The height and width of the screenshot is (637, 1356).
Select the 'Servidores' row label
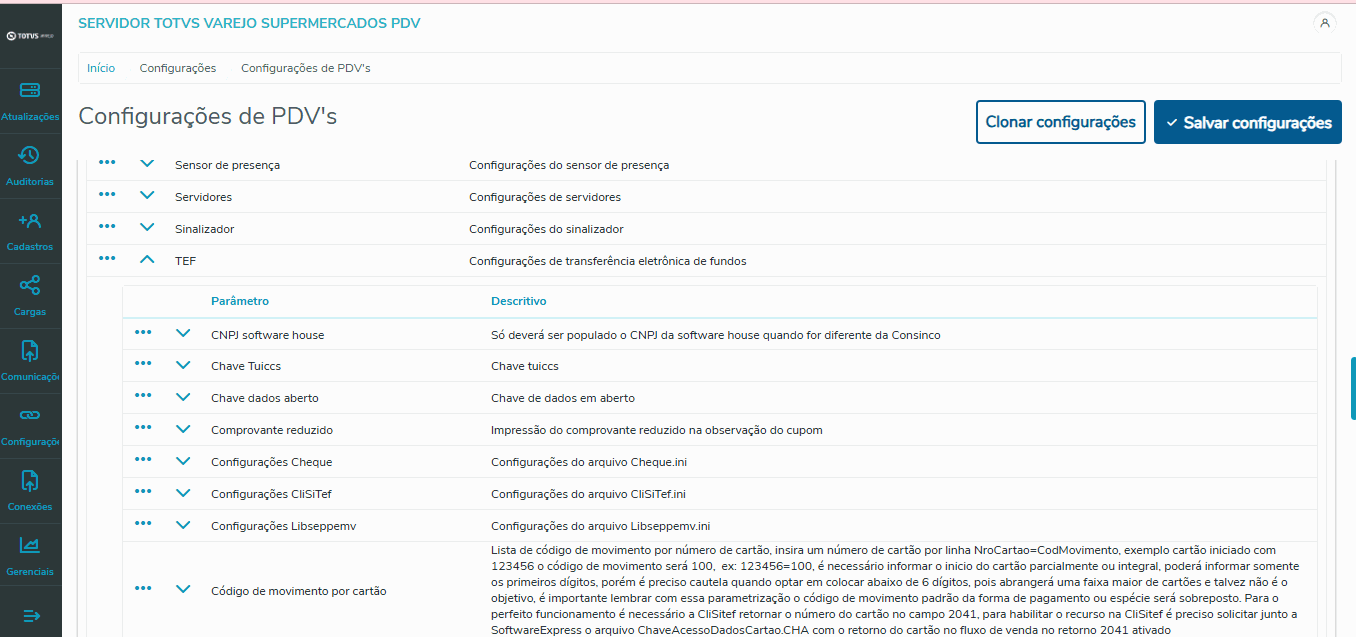pos(203,197)
